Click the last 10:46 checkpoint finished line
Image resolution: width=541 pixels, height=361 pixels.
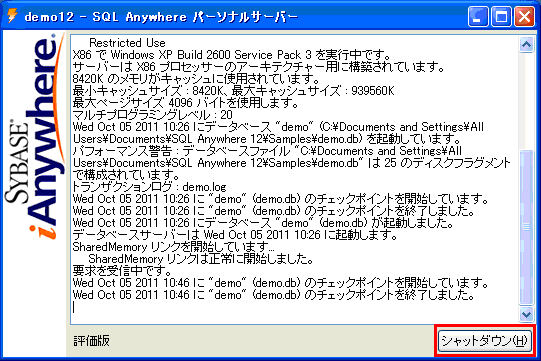[273, 295]
